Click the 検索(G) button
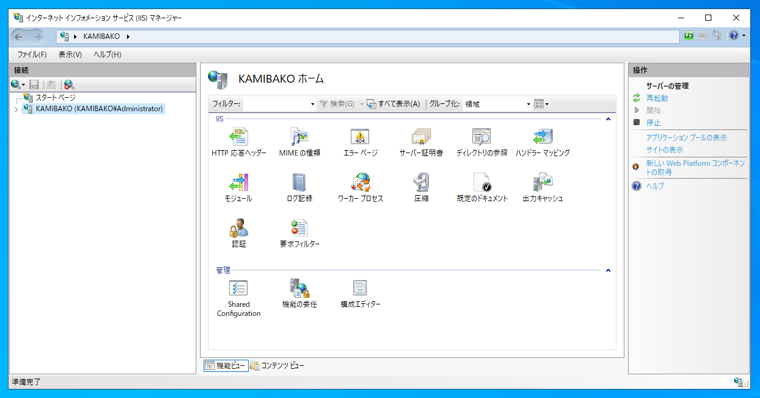This screenshot has height=398, width=760. (337, 104)
